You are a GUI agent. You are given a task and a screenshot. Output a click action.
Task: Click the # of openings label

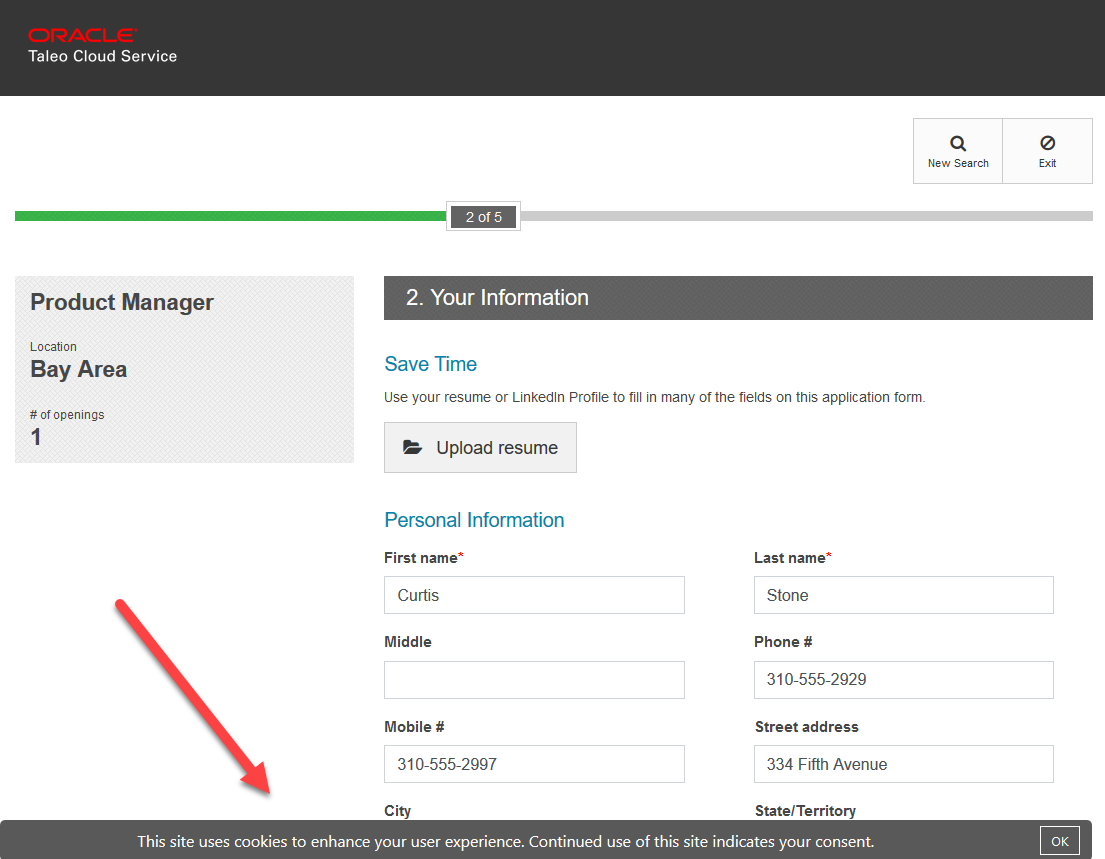click(x=67, y=414)
